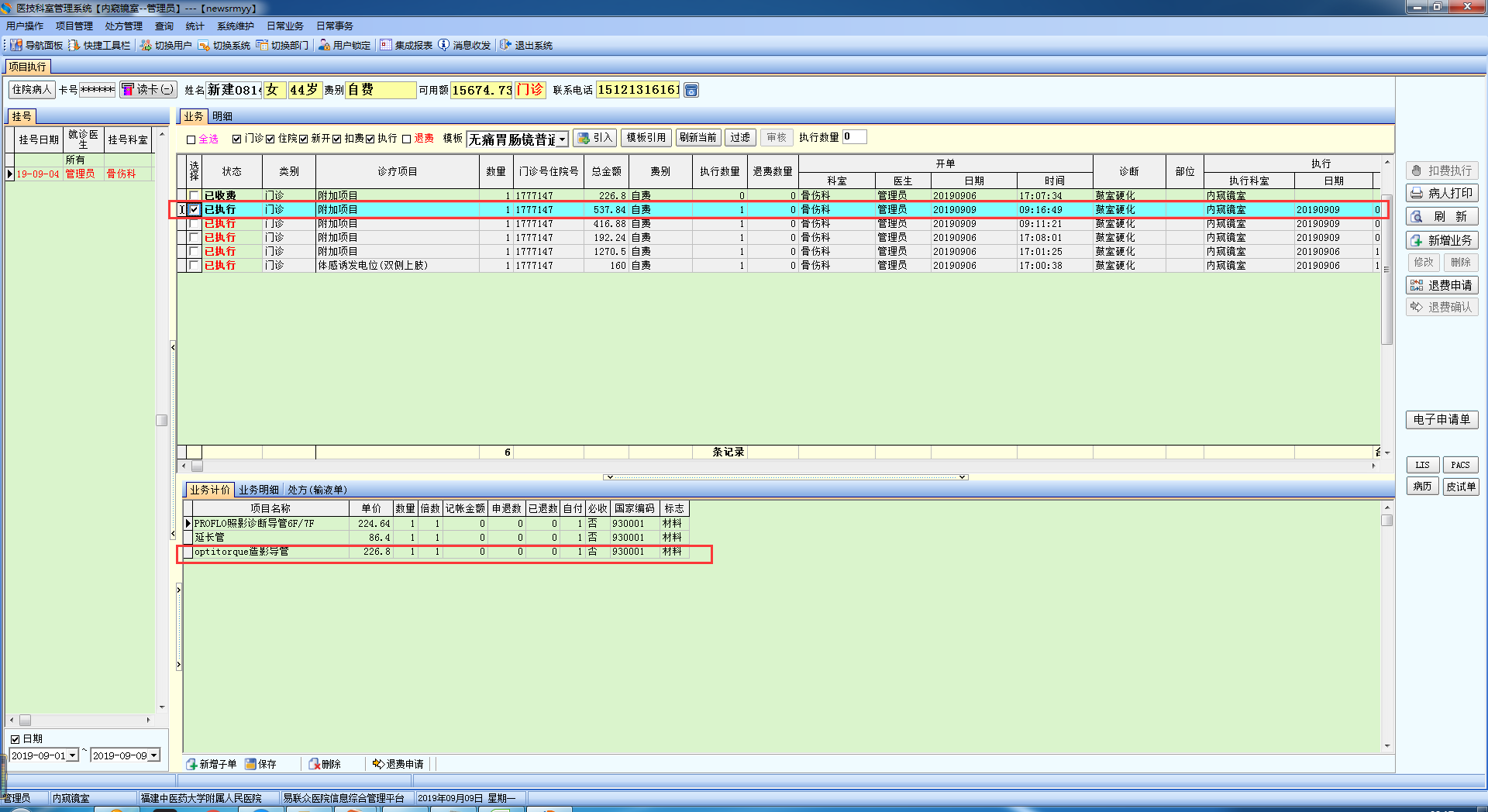Screen dimensions: 1488x812
Task: Click the 病人打印 printer button
Action: pos(1442,193)
